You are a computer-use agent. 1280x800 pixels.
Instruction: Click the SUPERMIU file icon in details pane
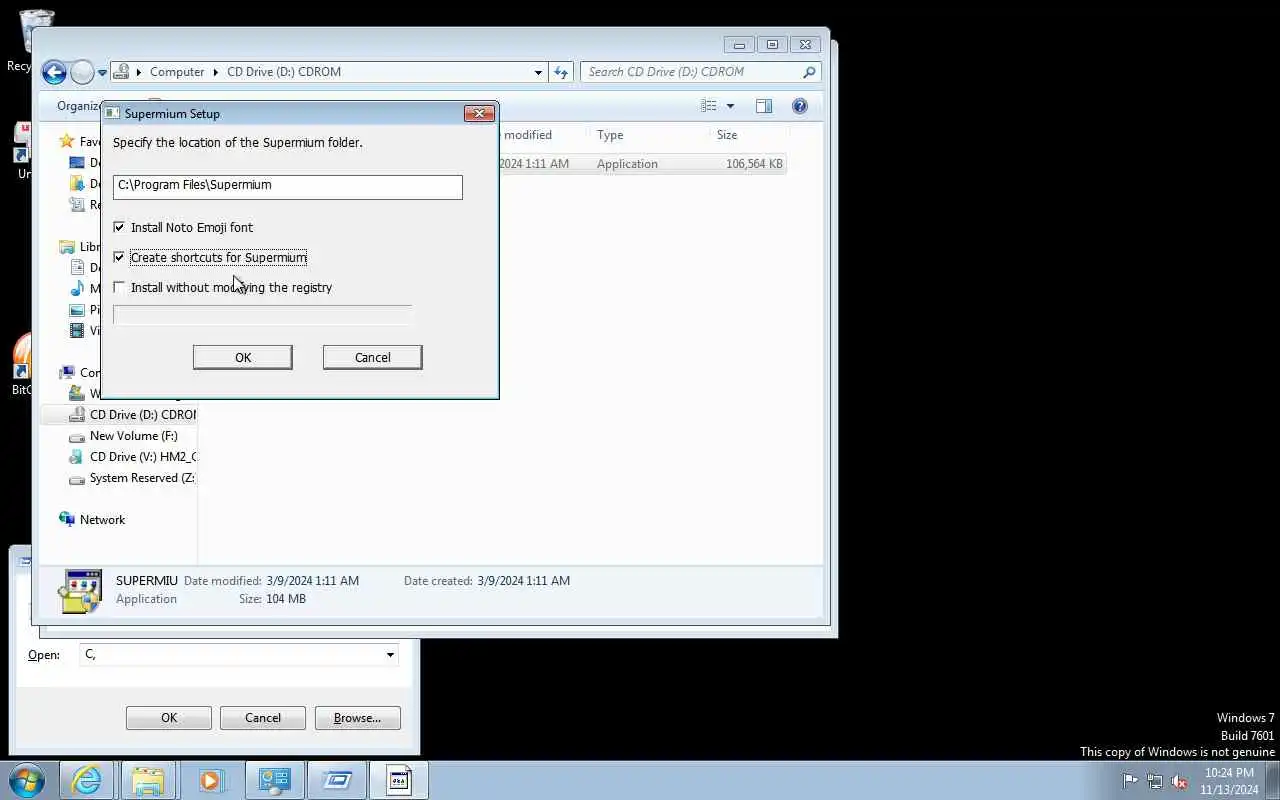click(80, 590)
